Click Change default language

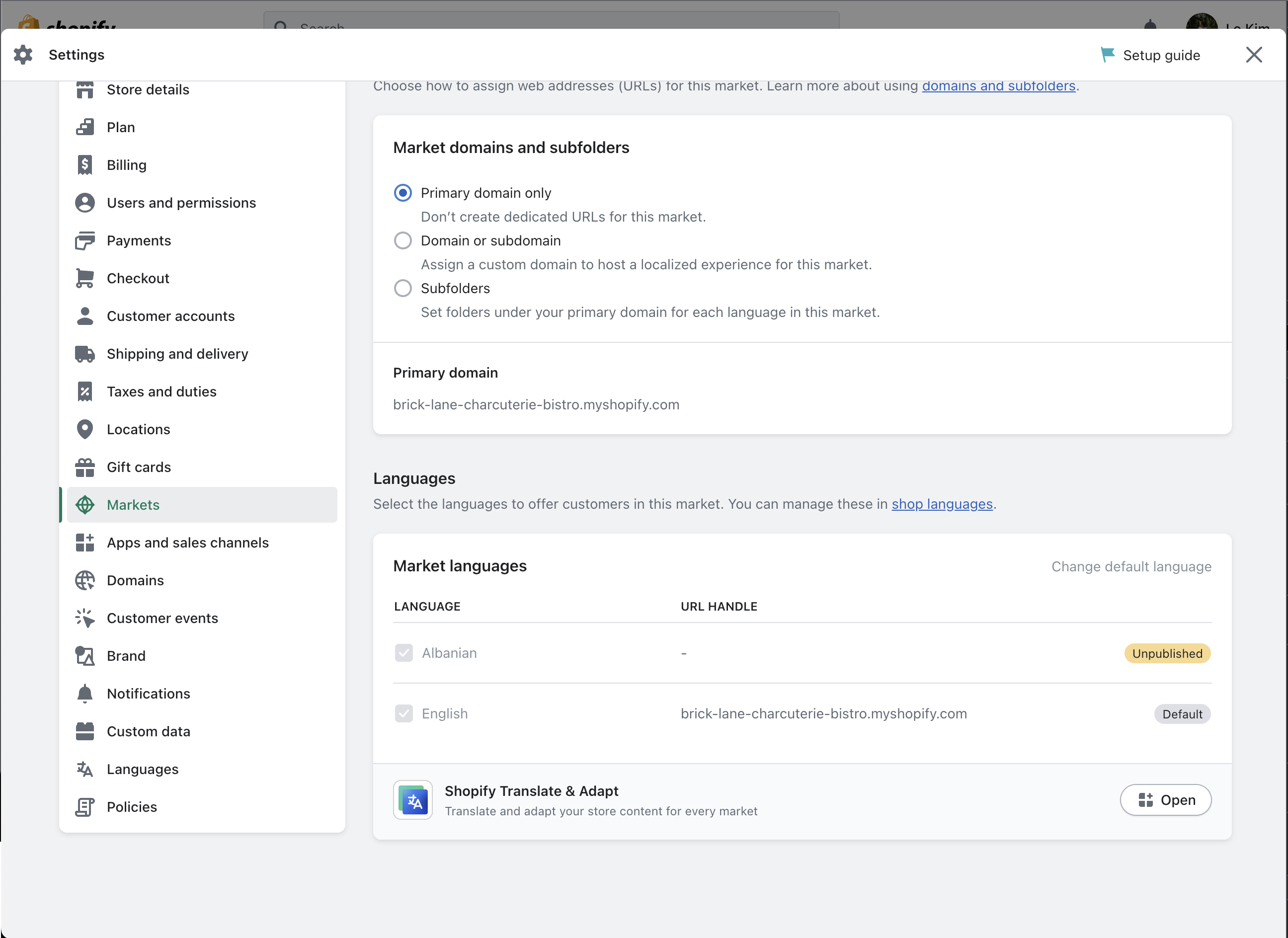[x=1130, y=567]
